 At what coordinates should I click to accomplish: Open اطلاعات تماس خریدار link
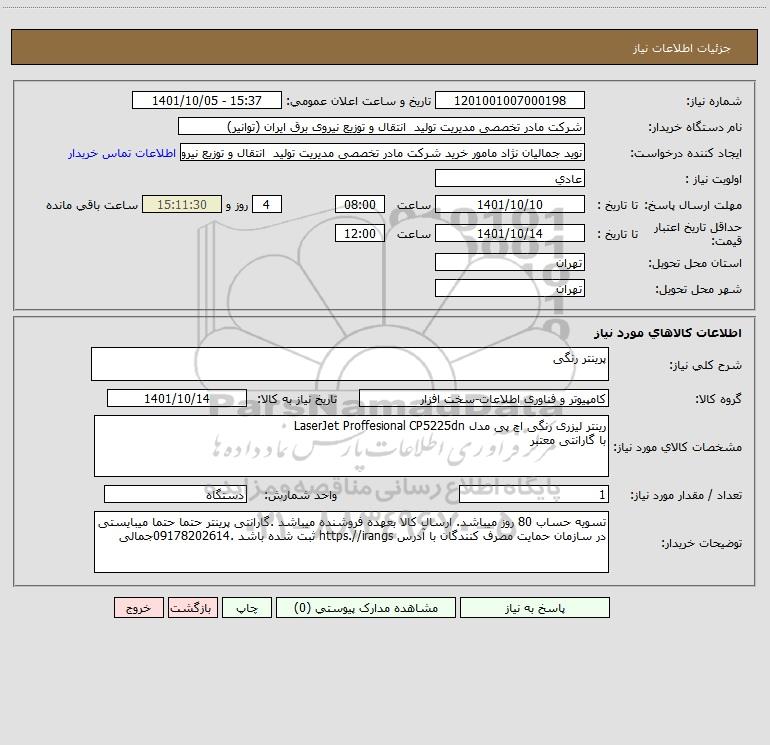pos(122,153)
